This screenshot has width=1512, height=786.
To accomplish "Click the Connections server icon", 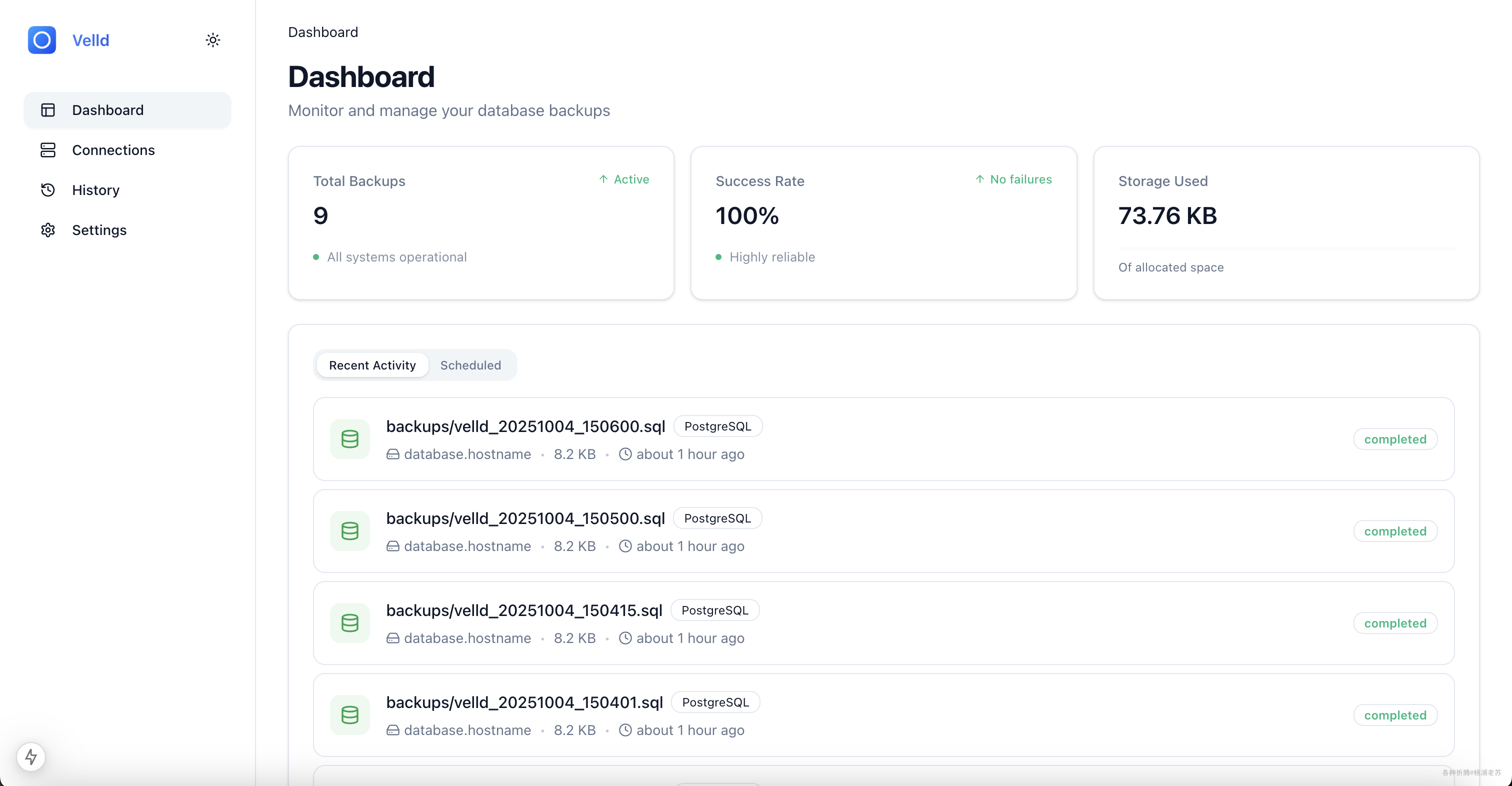I will pos(48,149).
